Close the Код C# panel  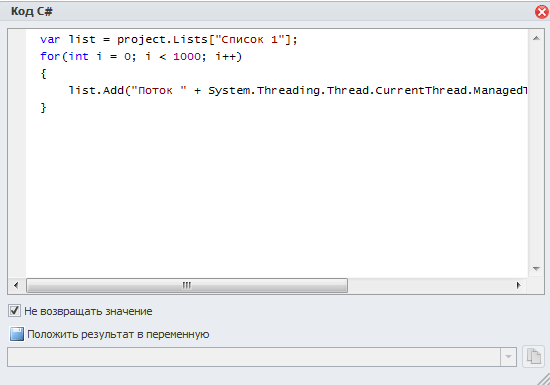(x=542, y=12)
